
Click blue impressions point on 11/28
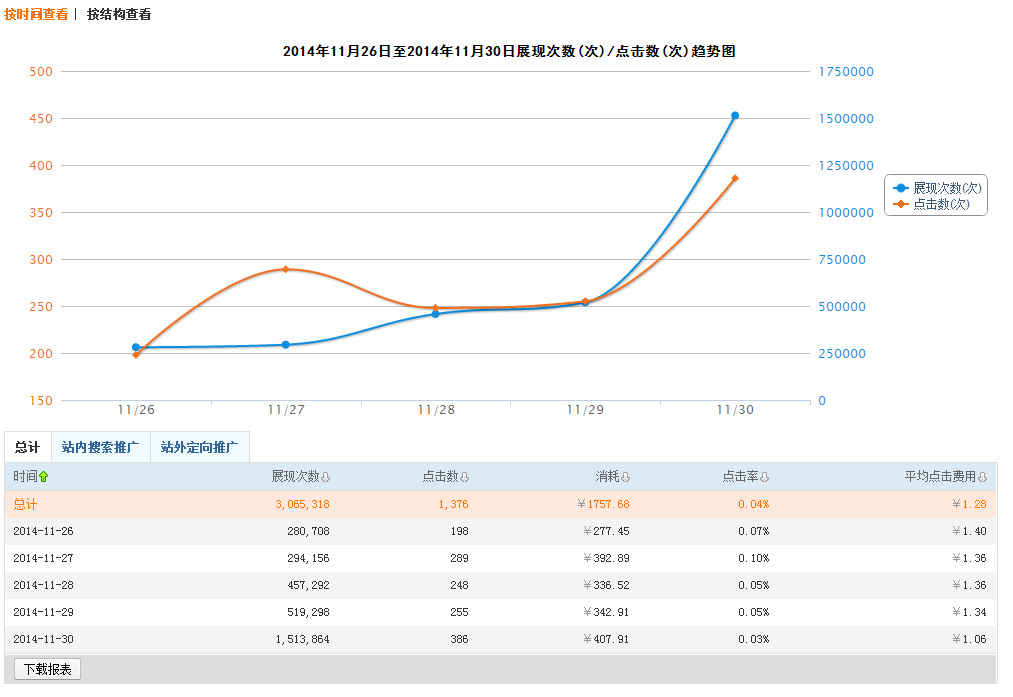[435, 314]
